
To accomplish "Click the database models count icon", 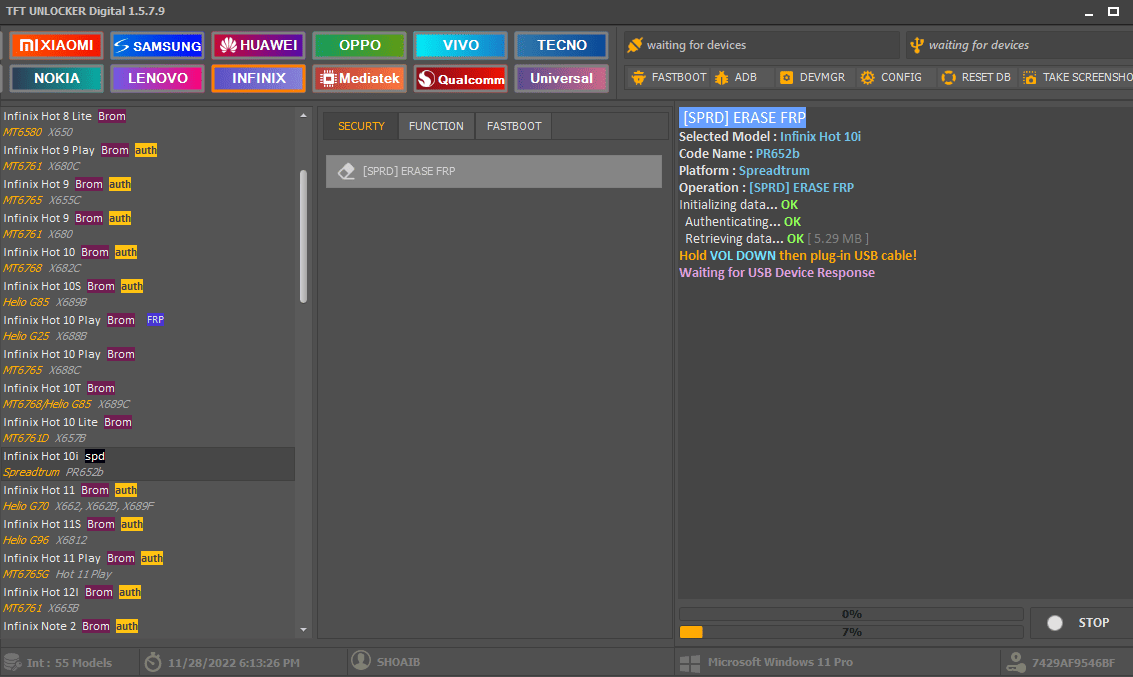I will (12, 662).
